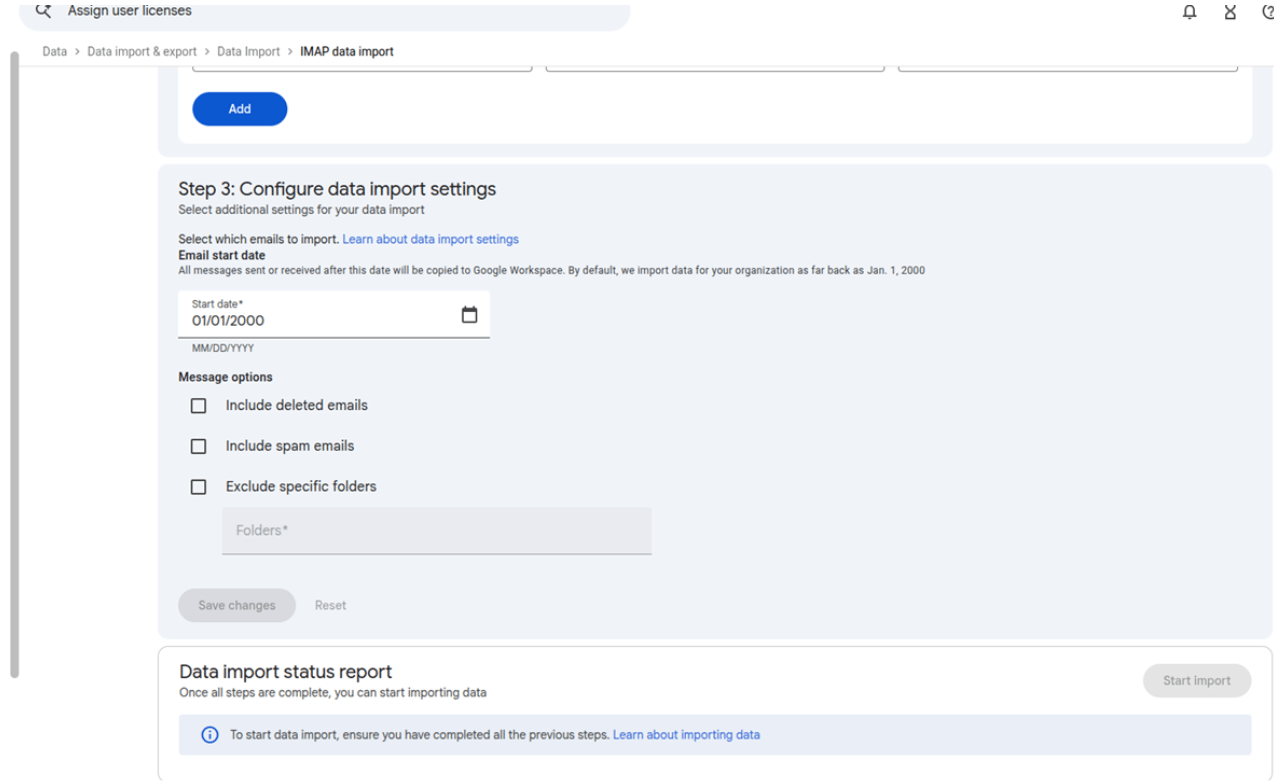The image size is (1274, 784).
Task: Go to Data breadcrumb
Action: pyautogui.click(x=55, y=52)
